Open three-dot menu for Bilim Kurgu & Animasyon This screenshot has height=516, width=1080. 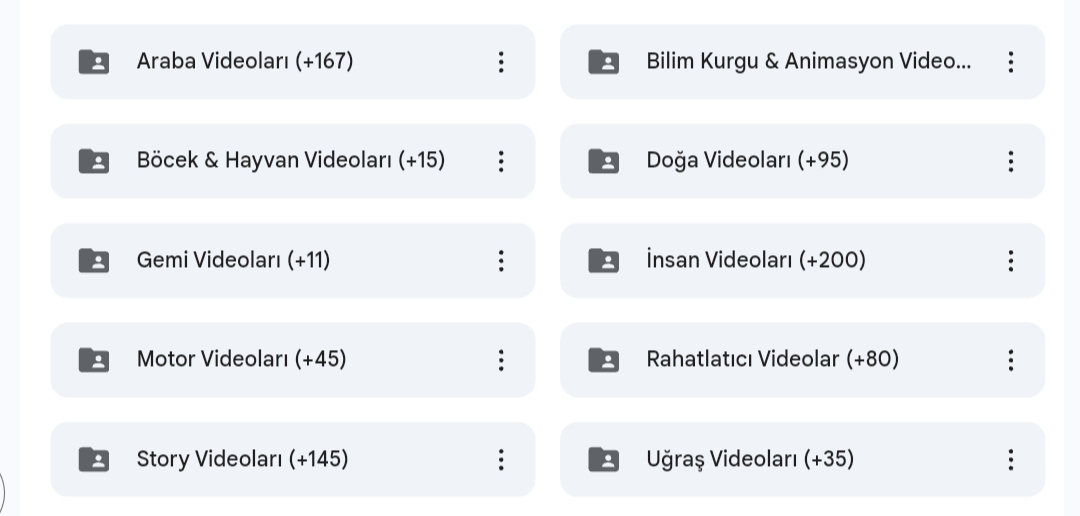pos(1010,62)
